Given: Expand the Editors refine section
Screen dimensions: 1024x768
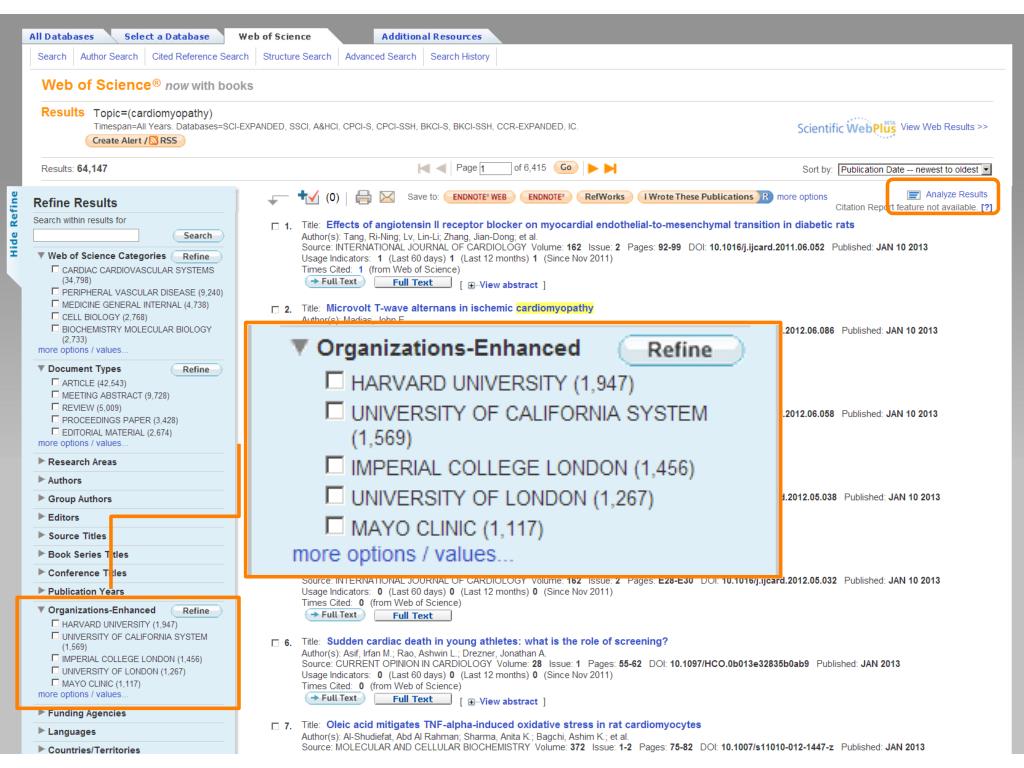Looking at the screenshot, I should pos(41,517).
